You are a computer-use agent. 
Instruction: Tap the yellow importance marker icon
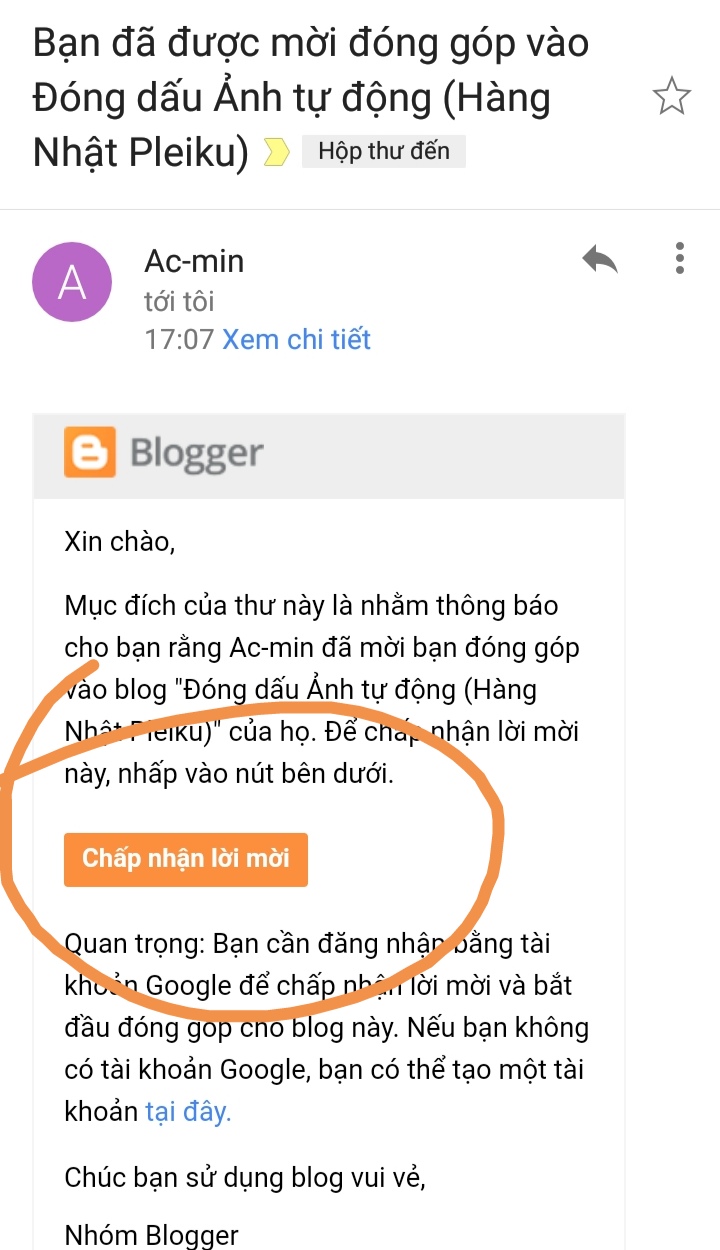point(276,153)
